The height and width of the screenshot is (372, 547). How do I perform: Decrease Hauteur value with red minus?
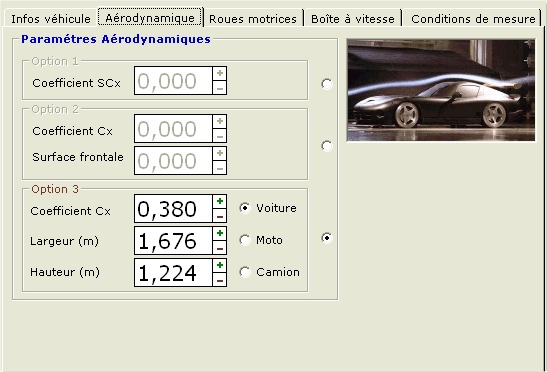[x=220, y=280]
